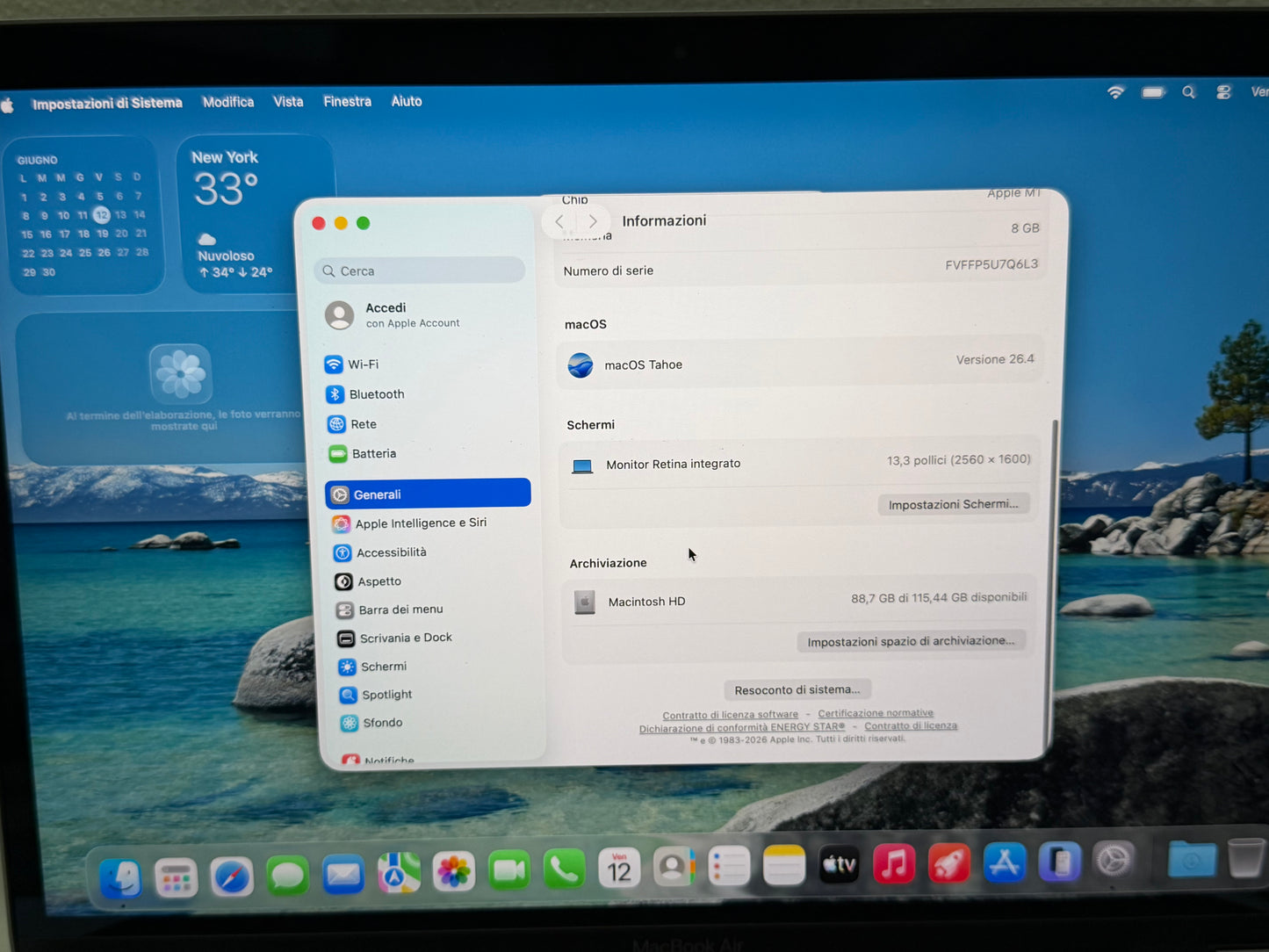Open the Modifica menu
This screenshot has width=1269, height=952.
228,102
